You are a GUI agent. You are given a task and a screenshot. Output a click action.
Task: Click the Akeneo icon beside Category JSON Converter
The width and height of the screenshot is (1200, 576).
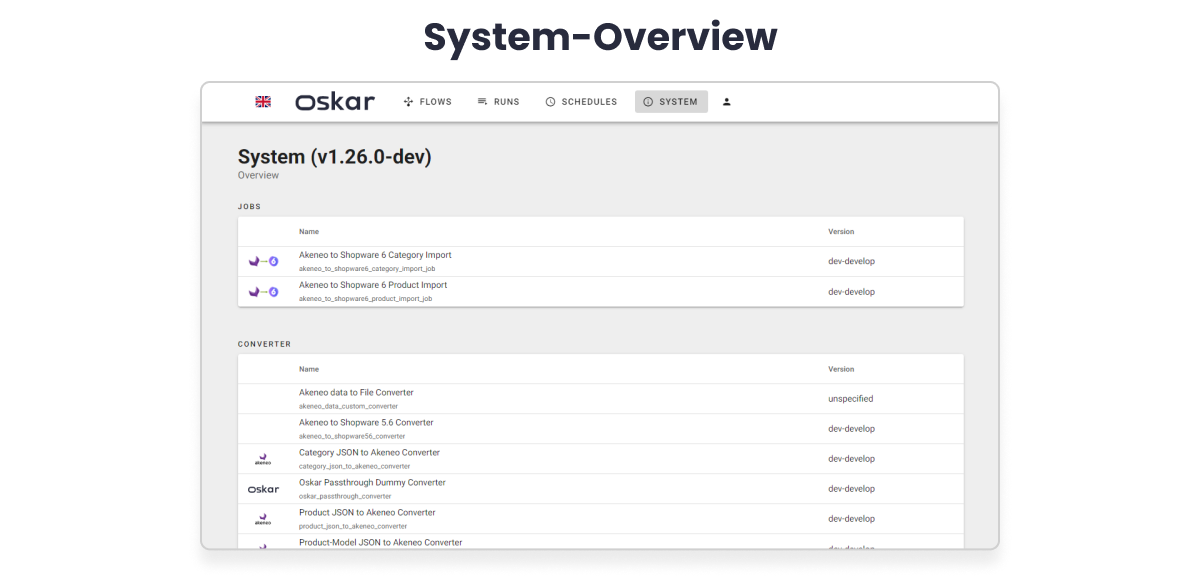click(263, 459)
